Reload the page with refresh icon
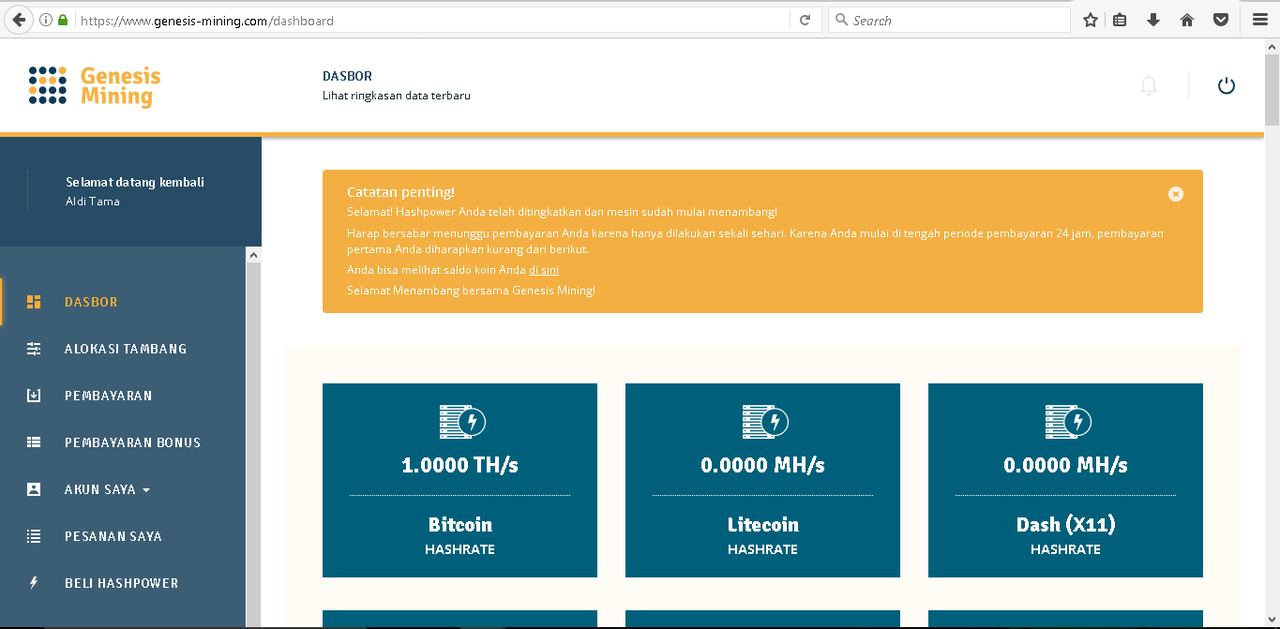The height and width of the screenshot is (629, 1280). [804, 20]
